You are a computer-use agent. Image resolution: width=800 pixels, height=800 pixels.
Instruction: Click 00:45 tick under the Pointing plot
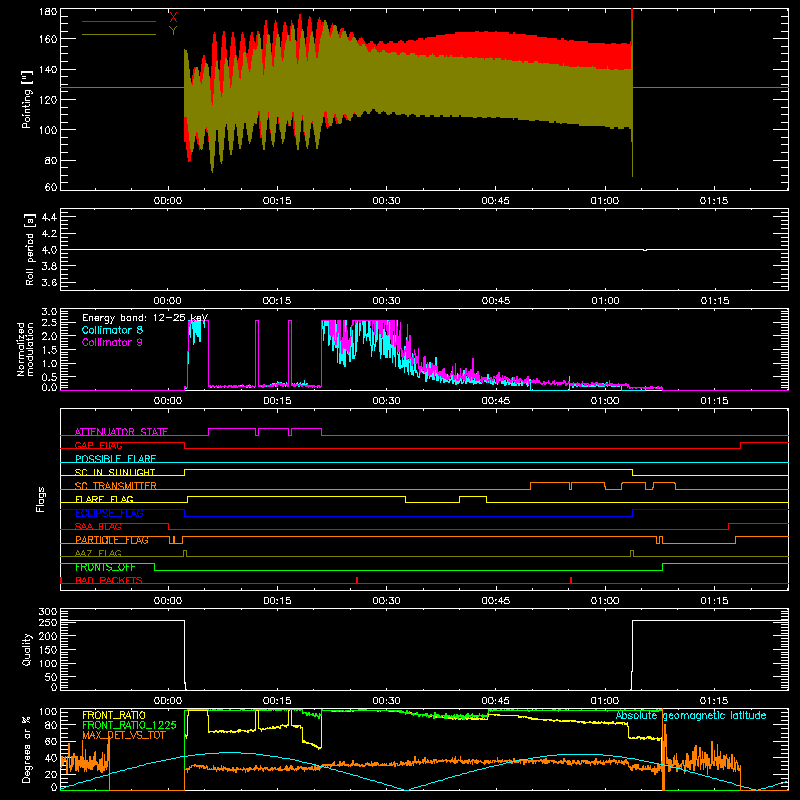tap(495, 201)
